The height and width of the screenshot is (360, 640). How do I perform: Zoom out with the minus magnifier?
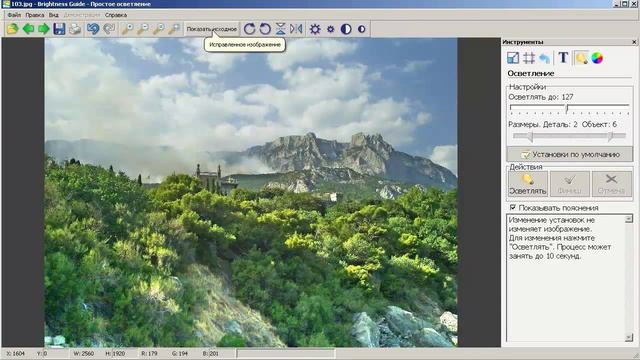tap(143, 29)
